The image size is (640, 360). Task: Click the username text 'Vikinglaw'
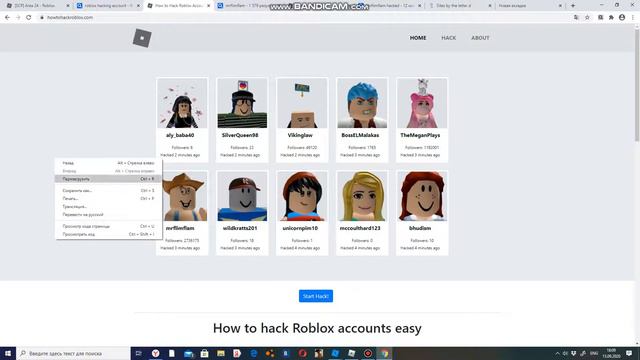click(x=300, y=135)
